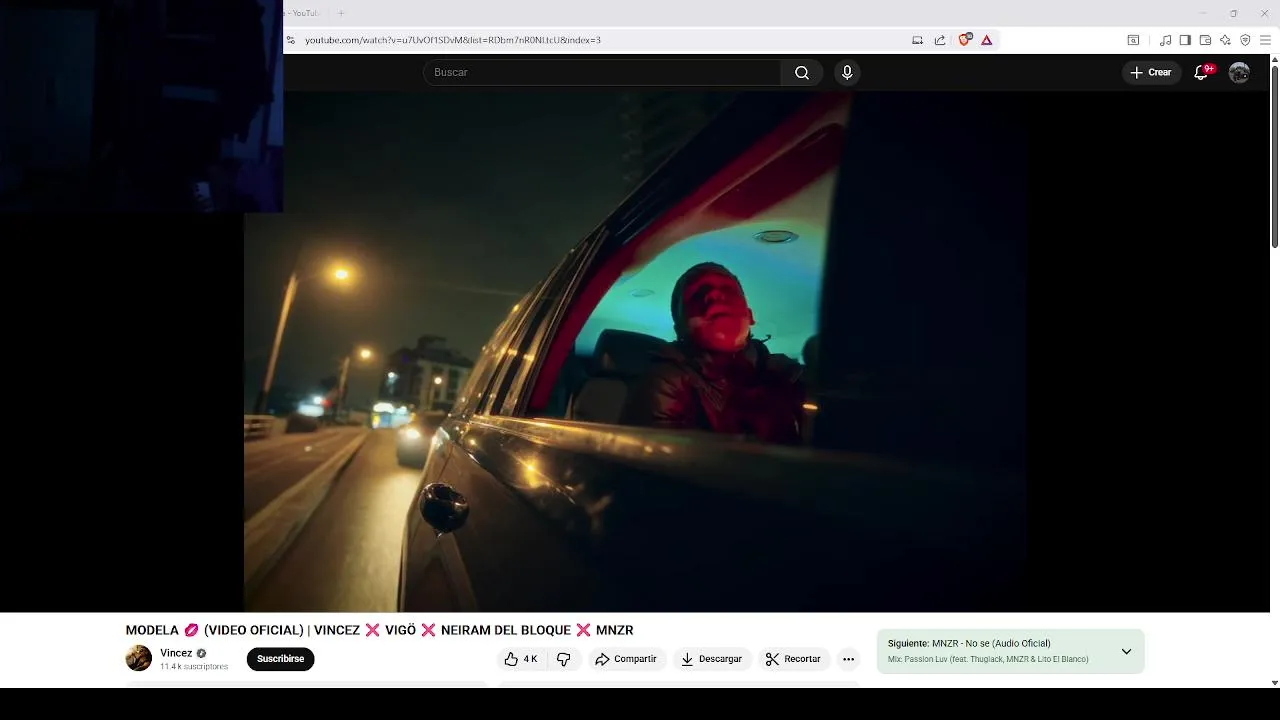Focus the Buscar search field
1280x720 pixels.
tap(602, 72)
